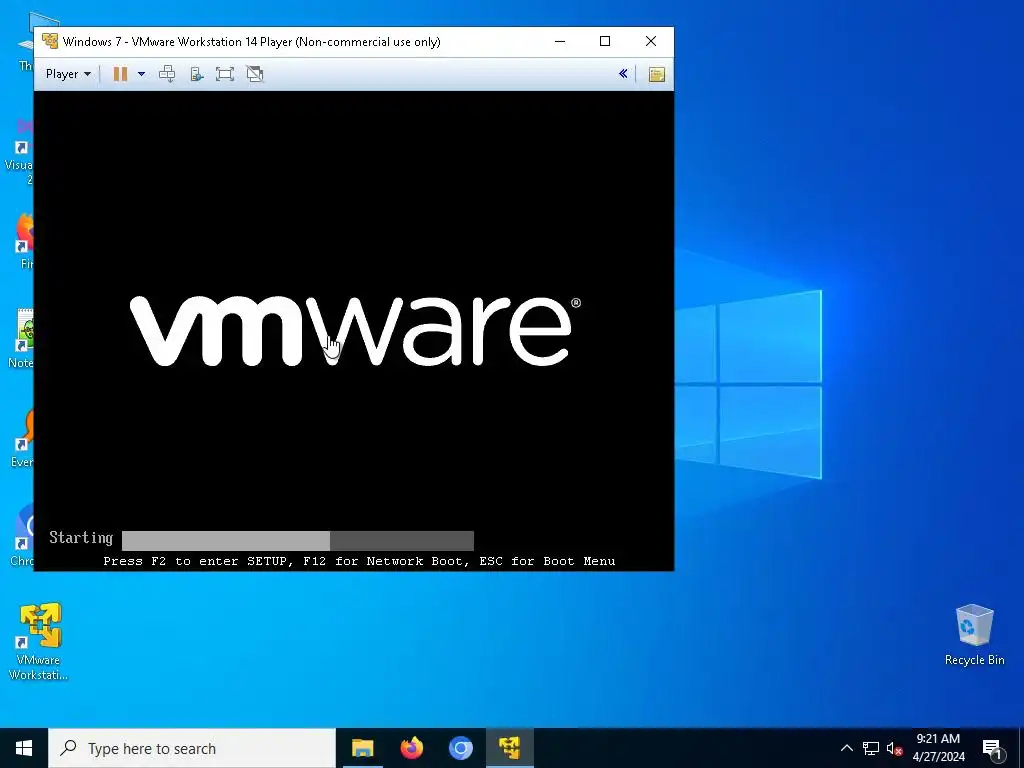Minimize the VMware Player window
The image size is (1024, 768).
[x=560, y=41]
